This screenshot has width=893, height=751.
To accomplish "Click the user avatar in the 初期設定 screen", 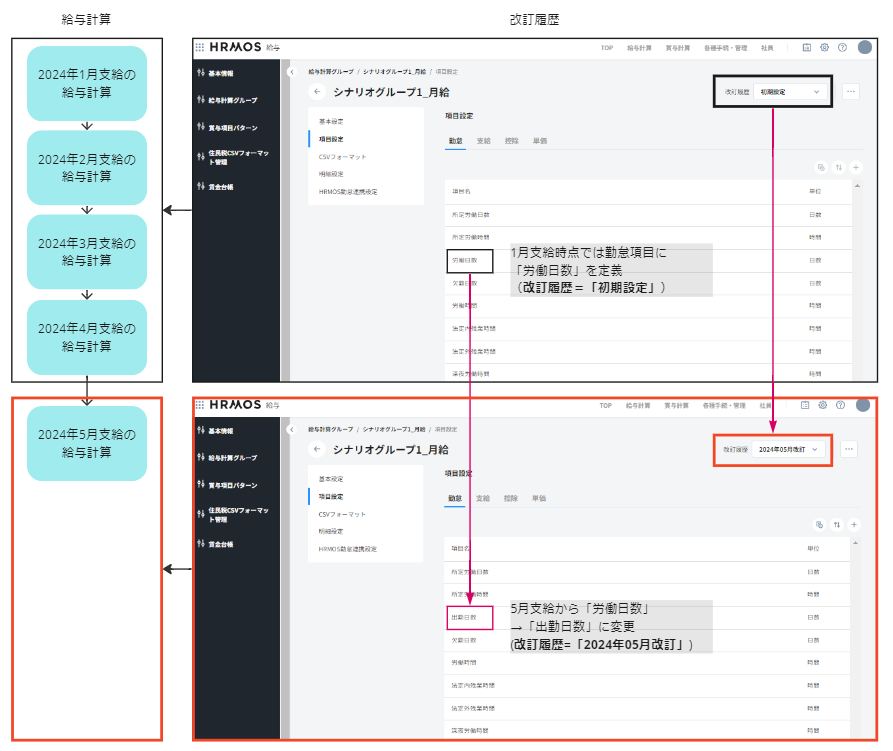I will coord(864,47).
